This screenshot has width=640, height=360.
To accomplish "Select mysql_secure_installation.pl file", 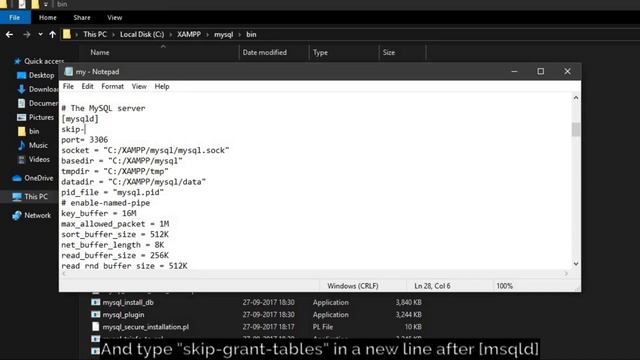I will click(x=146, y=327).
